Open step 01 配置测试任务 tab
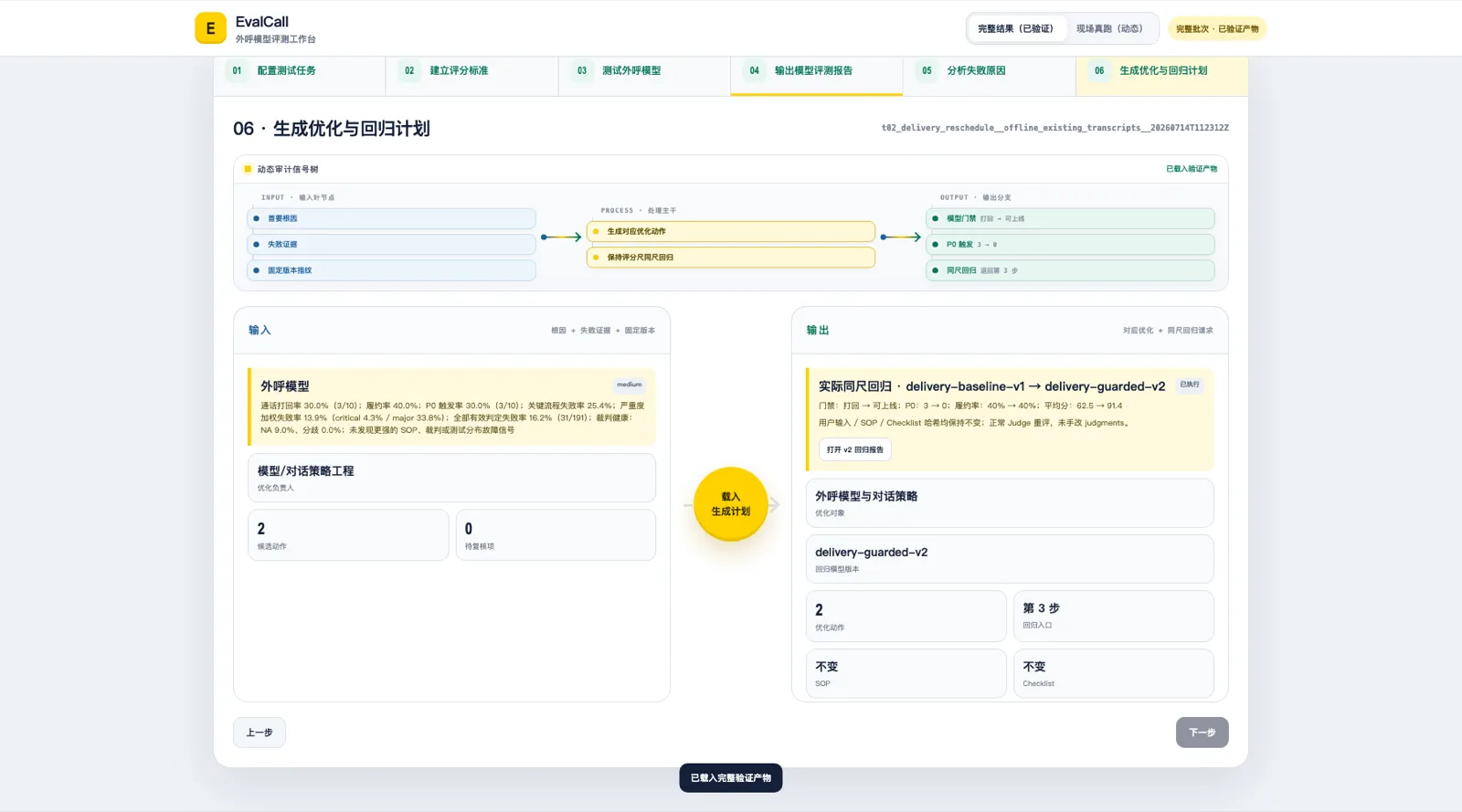1462x812 pixels. tap(300, 75)
